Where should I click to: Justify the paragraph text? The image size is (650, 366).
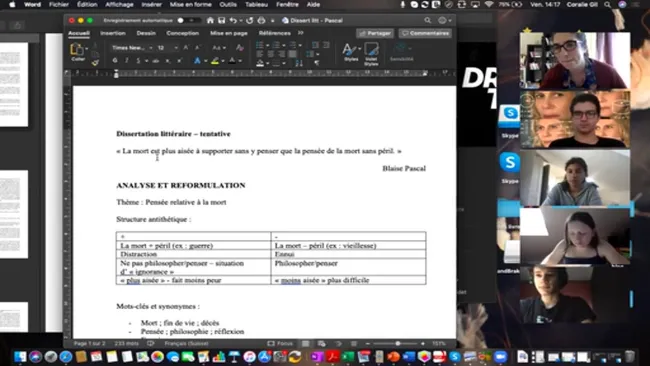point(292,54)
